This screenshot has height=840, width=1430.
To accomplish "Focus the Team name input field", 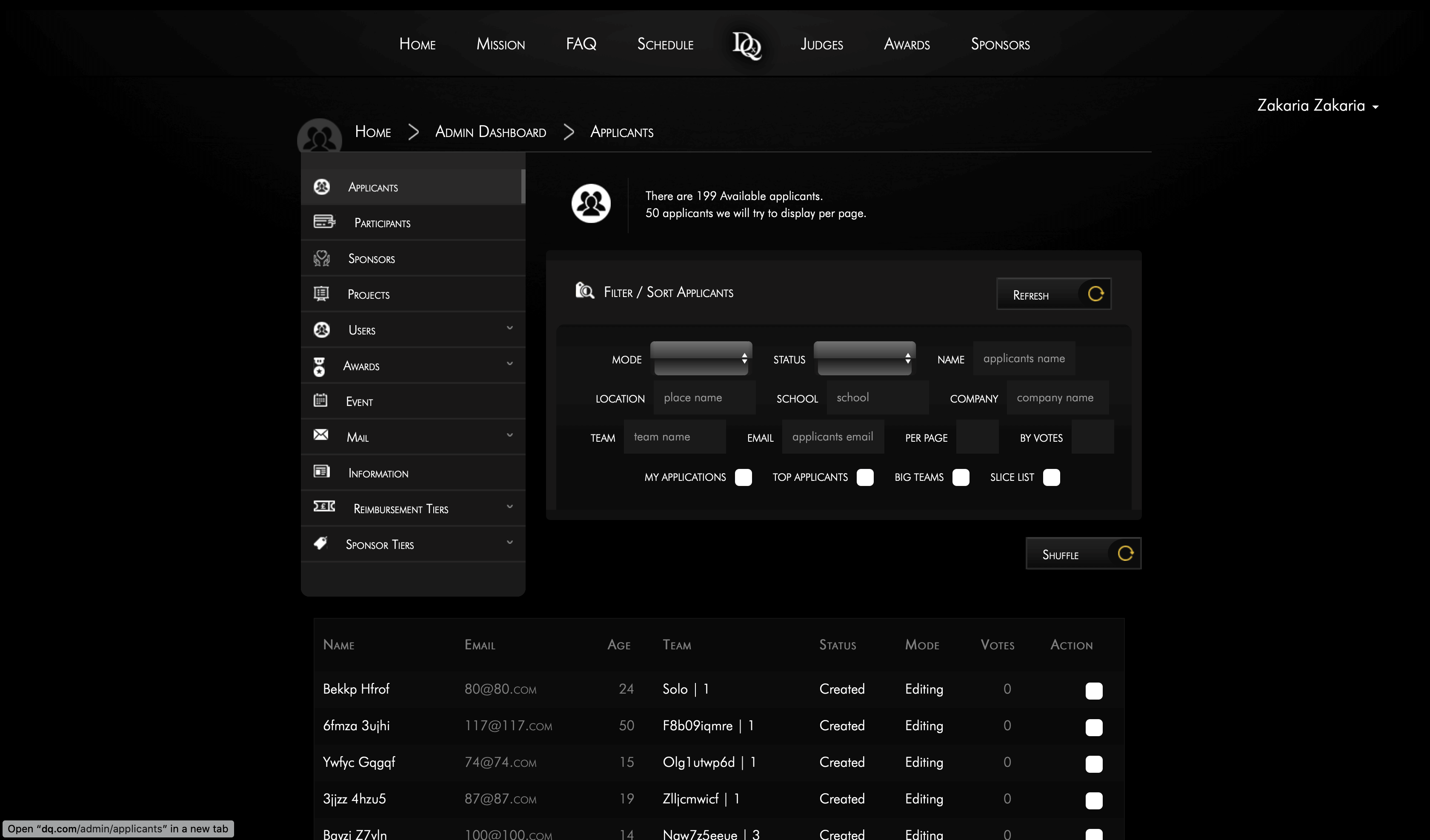I will click(675, 437).
